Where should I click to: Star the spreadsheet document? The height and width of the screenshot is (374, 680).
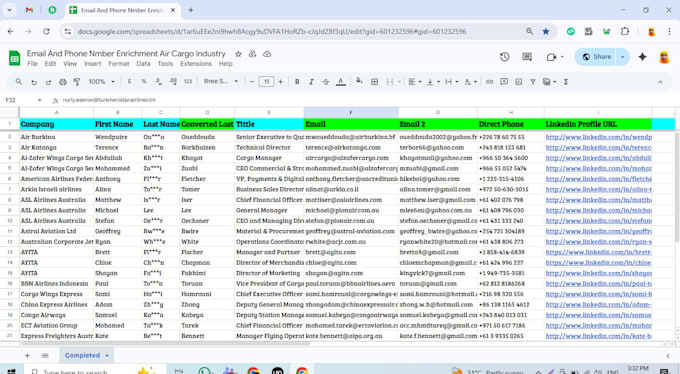coord(238,54)
